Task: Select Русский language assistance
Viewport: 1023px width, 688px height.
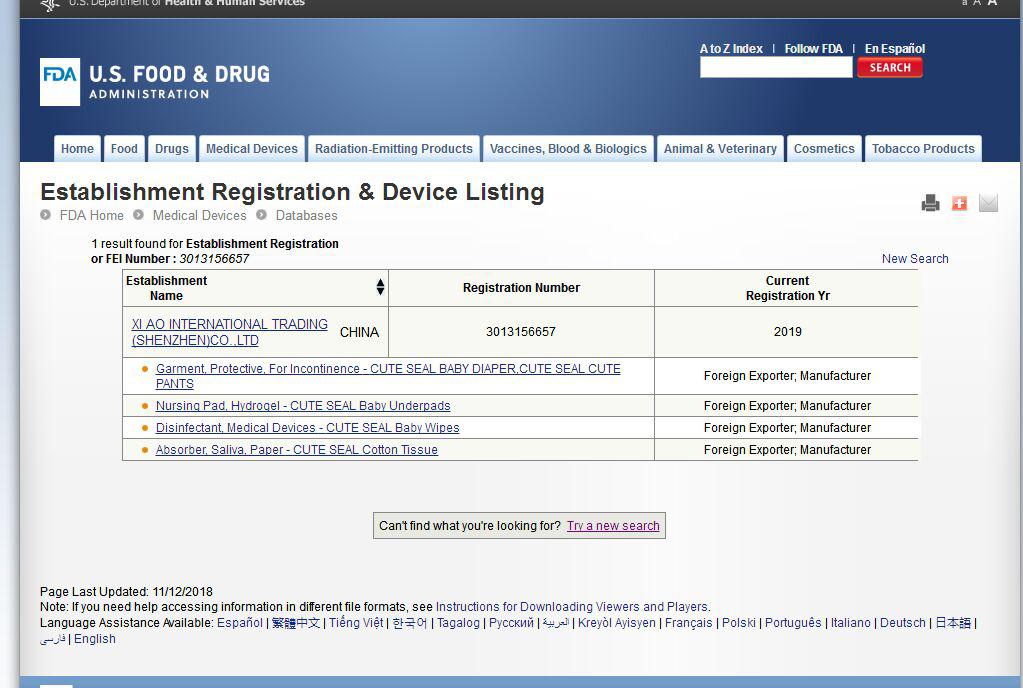Action: 511,623
